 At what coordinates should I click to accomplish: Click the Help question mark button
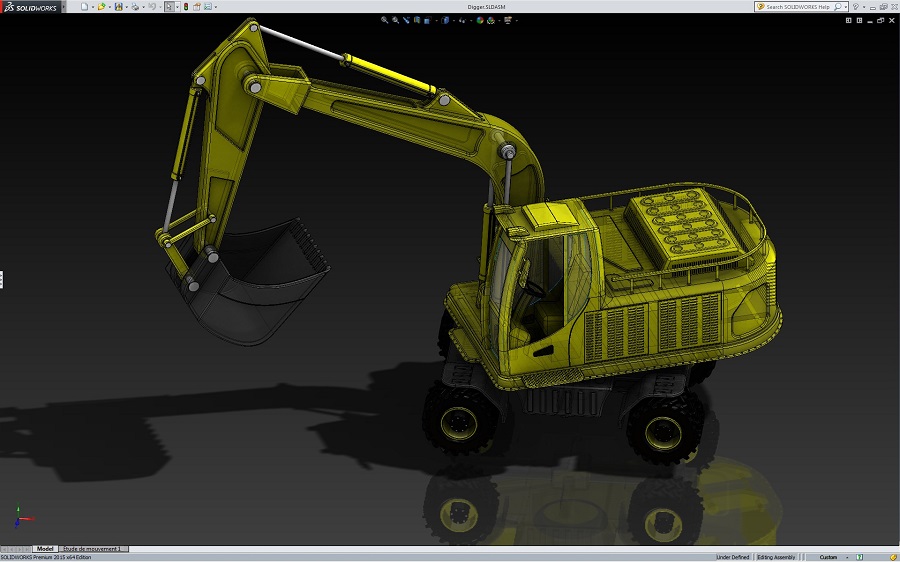(855, 6)
